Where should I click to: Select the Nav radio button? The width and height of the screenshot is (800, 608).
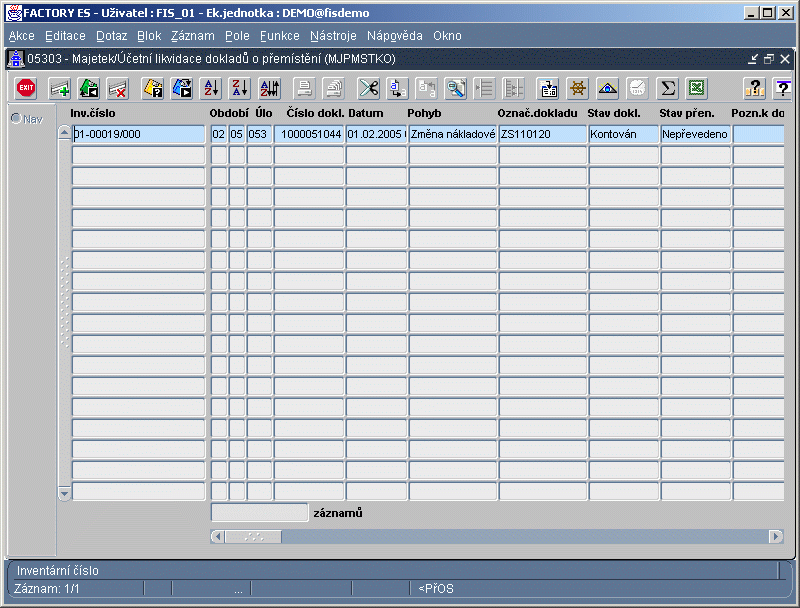[x=16, y=118]
